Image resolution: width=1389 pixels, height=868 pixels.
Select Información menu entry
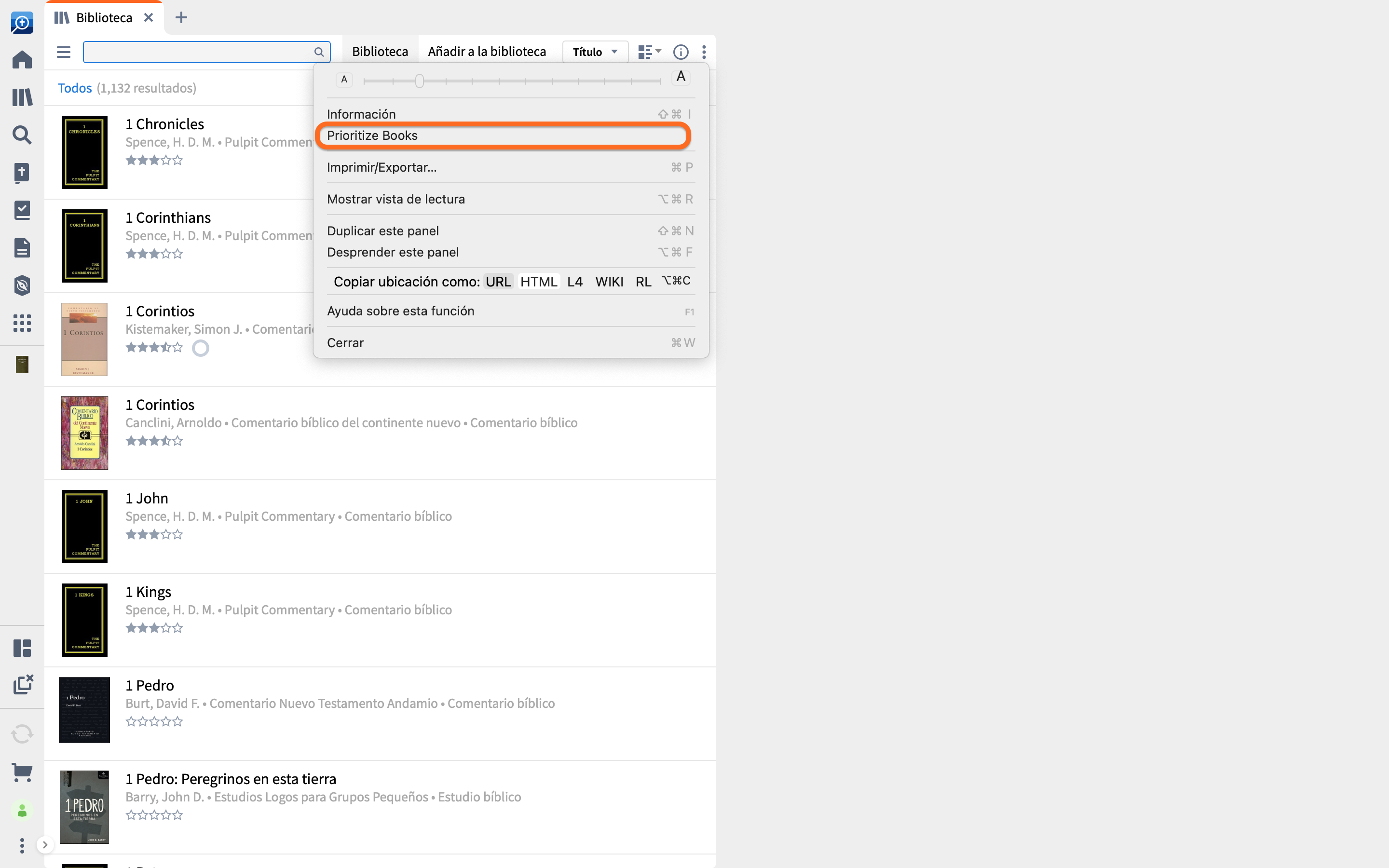tap(510, 114)
